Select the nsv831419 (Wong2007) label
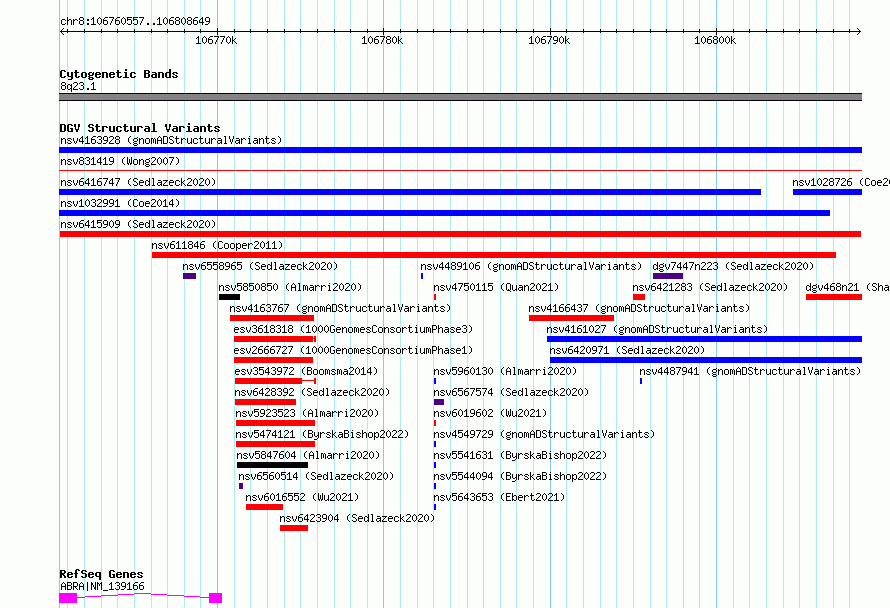 120,161
